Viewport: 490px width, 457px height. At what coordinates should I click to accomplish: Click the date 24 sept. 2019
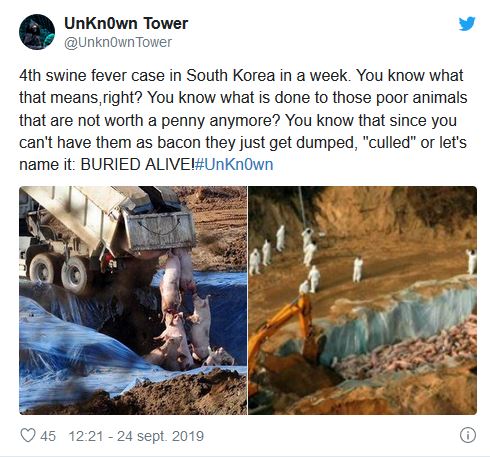160,436
